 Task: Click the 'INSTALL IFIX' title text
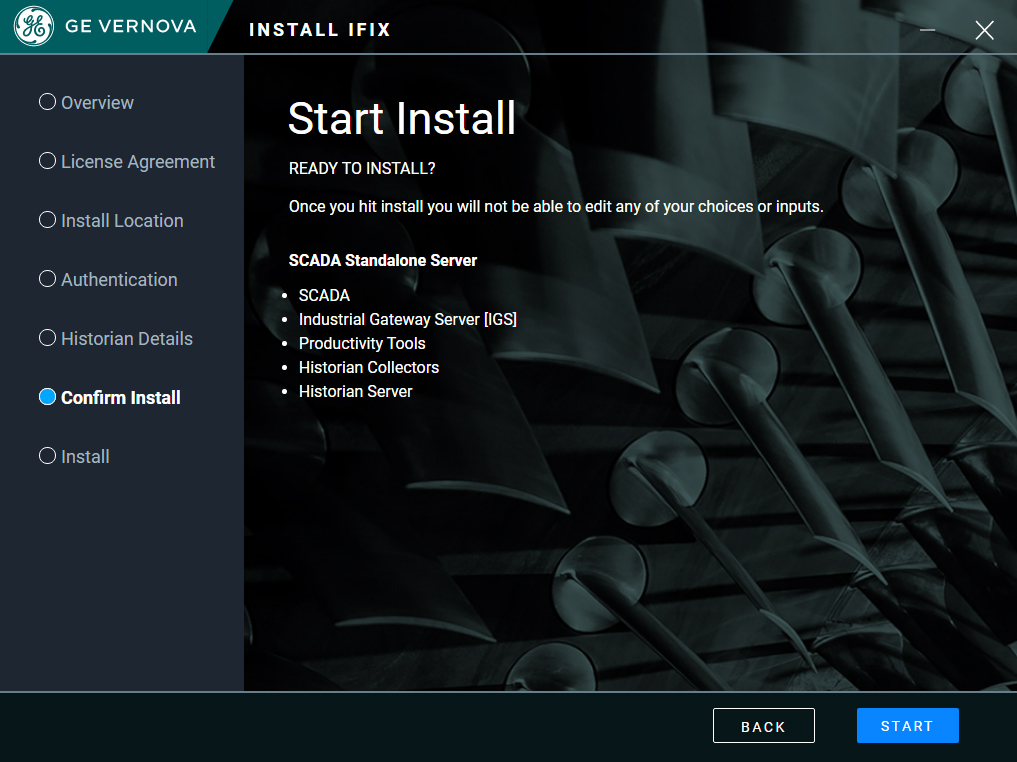point(320,30)
